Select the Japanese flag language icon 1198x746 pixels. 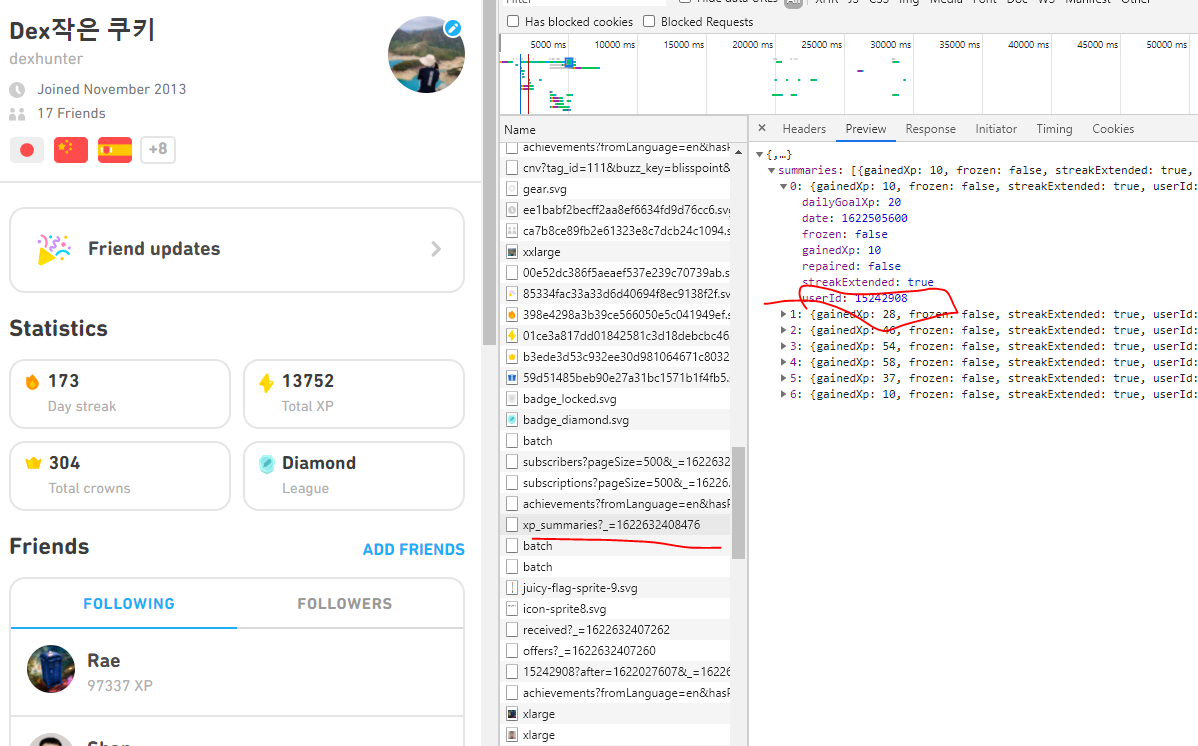[26, 149]
